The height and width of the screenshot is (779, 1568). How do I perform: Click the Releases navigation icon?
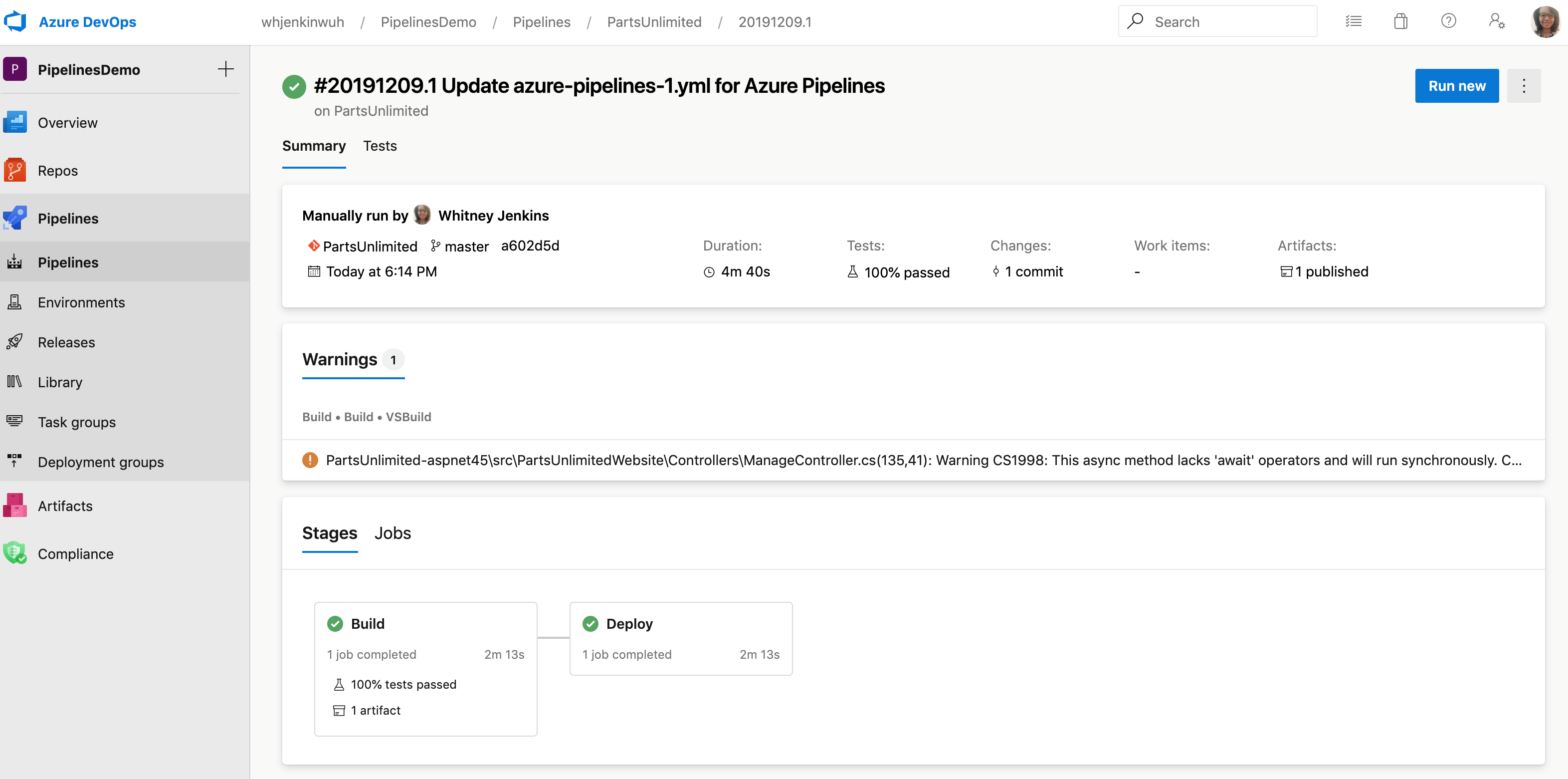tap(16, 341)
